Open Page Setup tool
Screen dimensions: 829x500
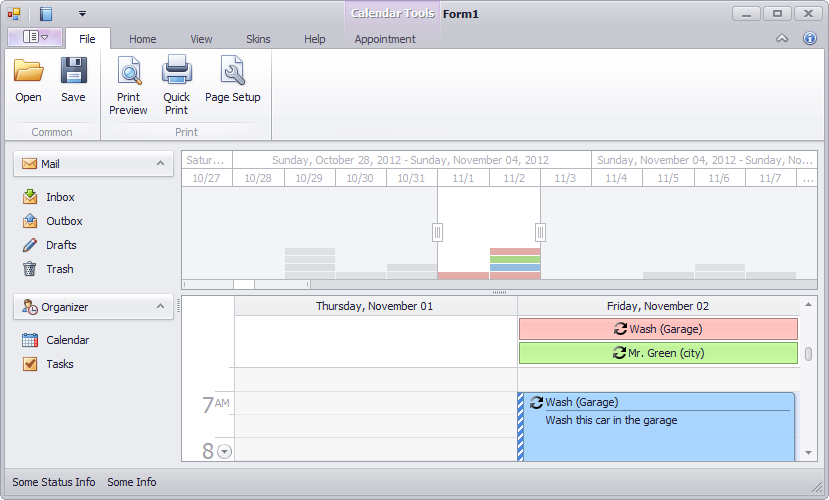[233, 79]
